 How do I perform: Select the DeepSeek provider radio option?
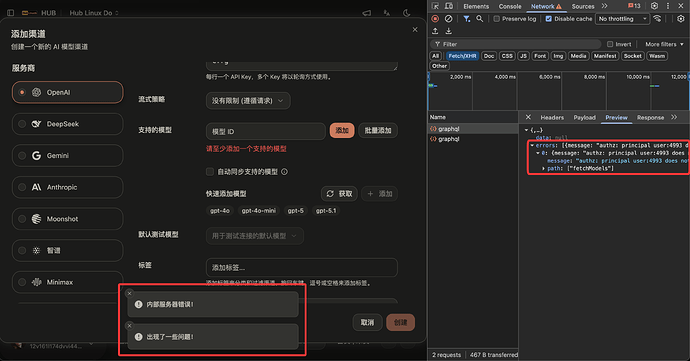click(67, 124)
